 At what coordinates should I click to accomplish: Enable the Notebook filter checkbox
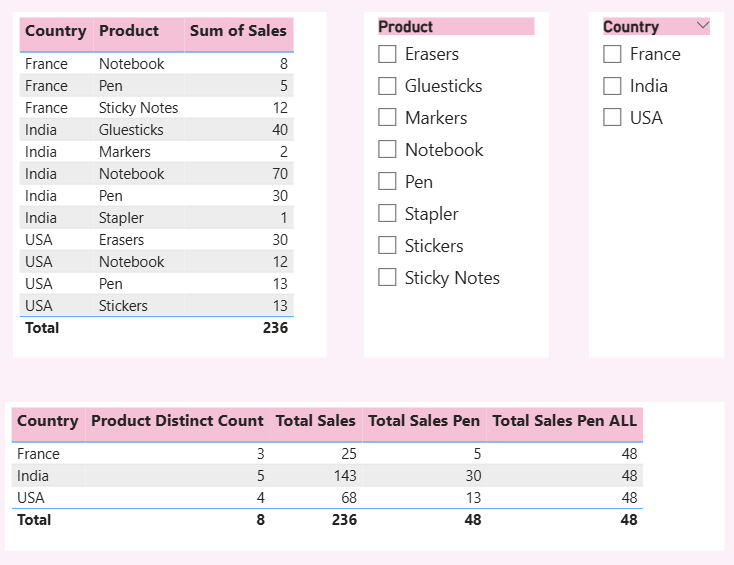coord(387,150)
